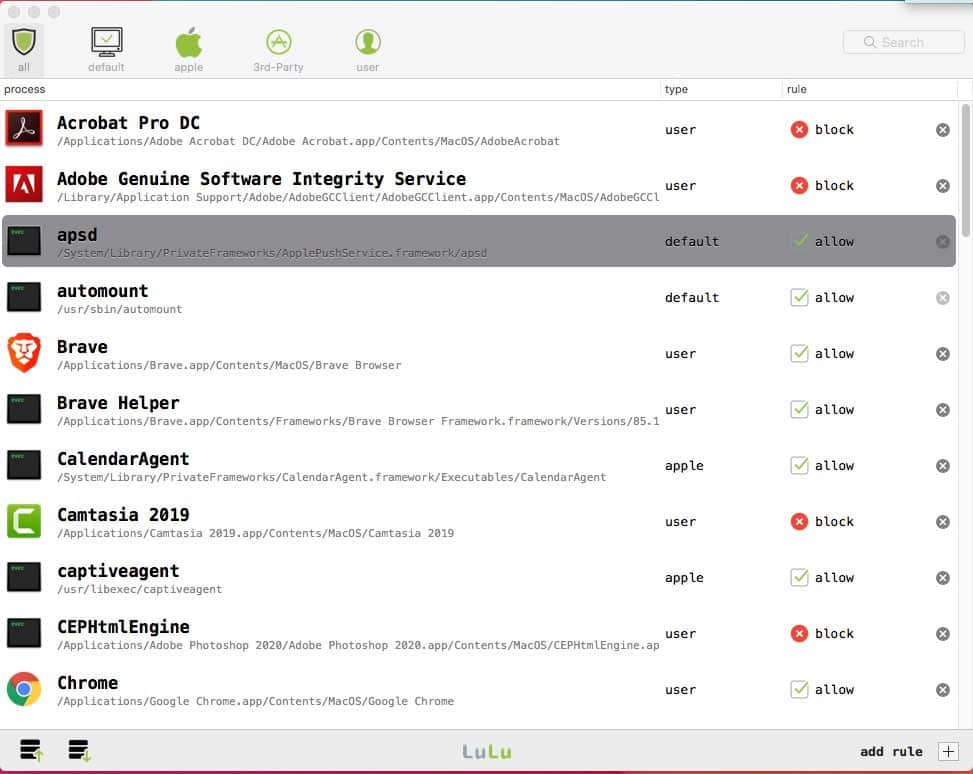973x774 pixels.
Task: Click the vertical scrollbar of rules list
Action: coord(966,171)
